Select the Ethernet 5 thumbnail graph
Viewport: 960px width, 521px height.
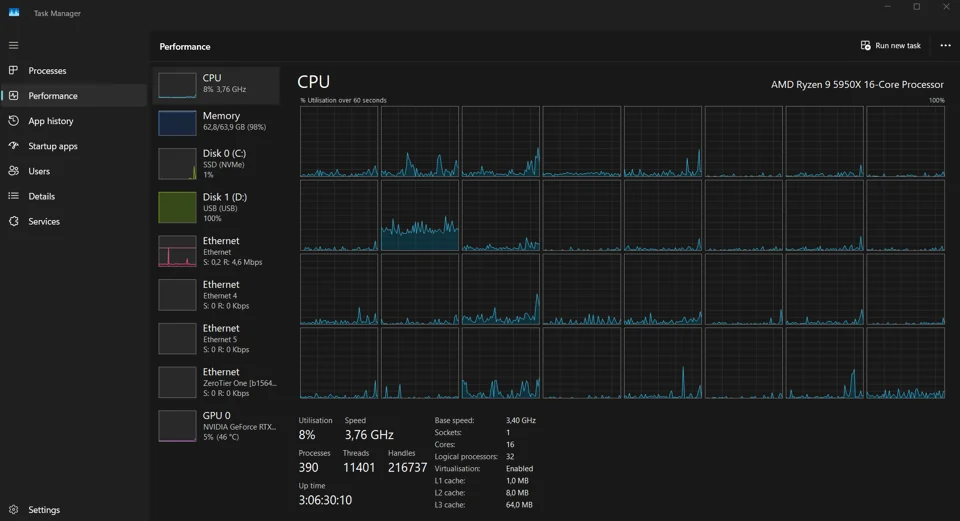coord(177,339)
